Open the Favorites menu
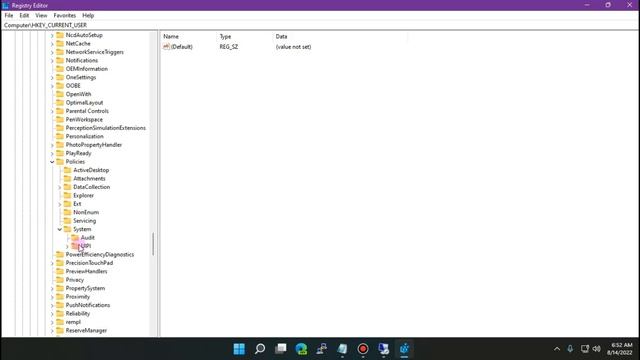Image resolution: width=640 pixels, height=360 pixels. [x=64, y=15]
